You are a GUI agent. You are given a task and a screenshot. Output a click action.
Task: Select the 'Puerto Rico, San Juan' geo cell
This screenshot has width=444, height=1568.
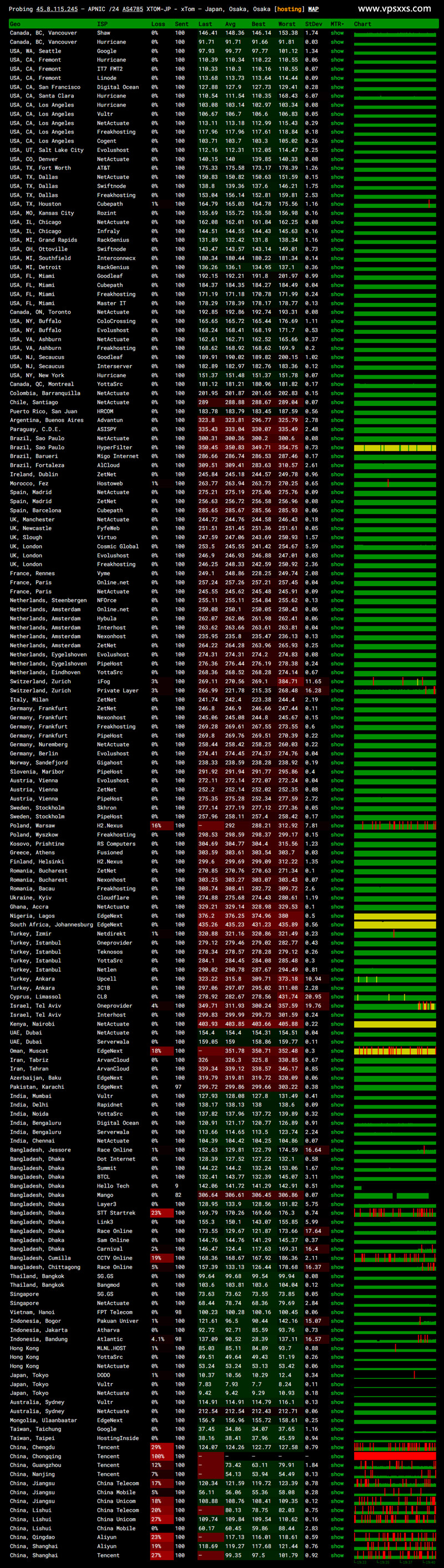(x=43, y=412)
